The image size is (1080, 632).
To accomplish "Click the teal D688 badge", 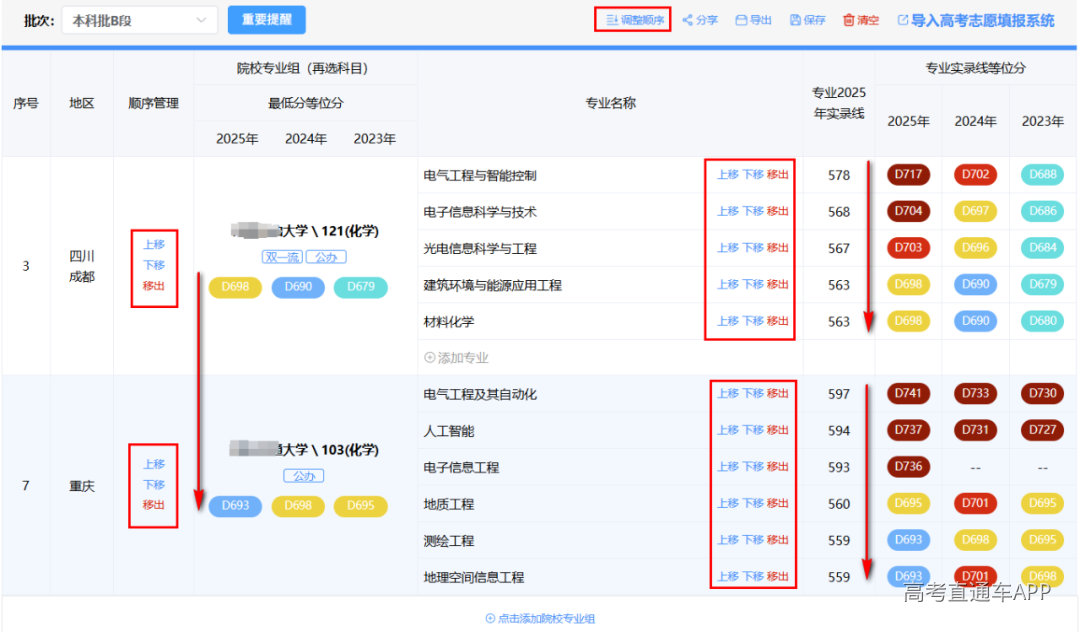I will pyautogui.click(x=1043, y=175).
